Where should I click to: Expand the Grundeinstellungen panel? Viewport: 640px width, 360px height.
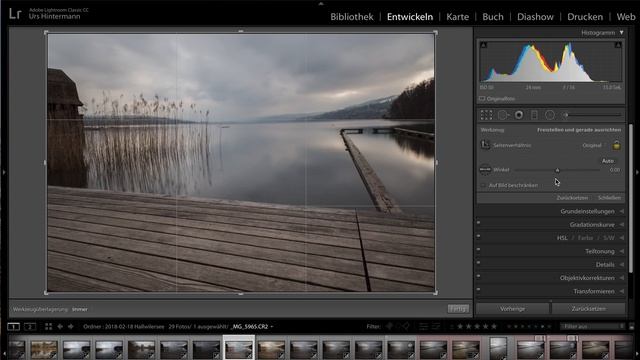[622, 211]
